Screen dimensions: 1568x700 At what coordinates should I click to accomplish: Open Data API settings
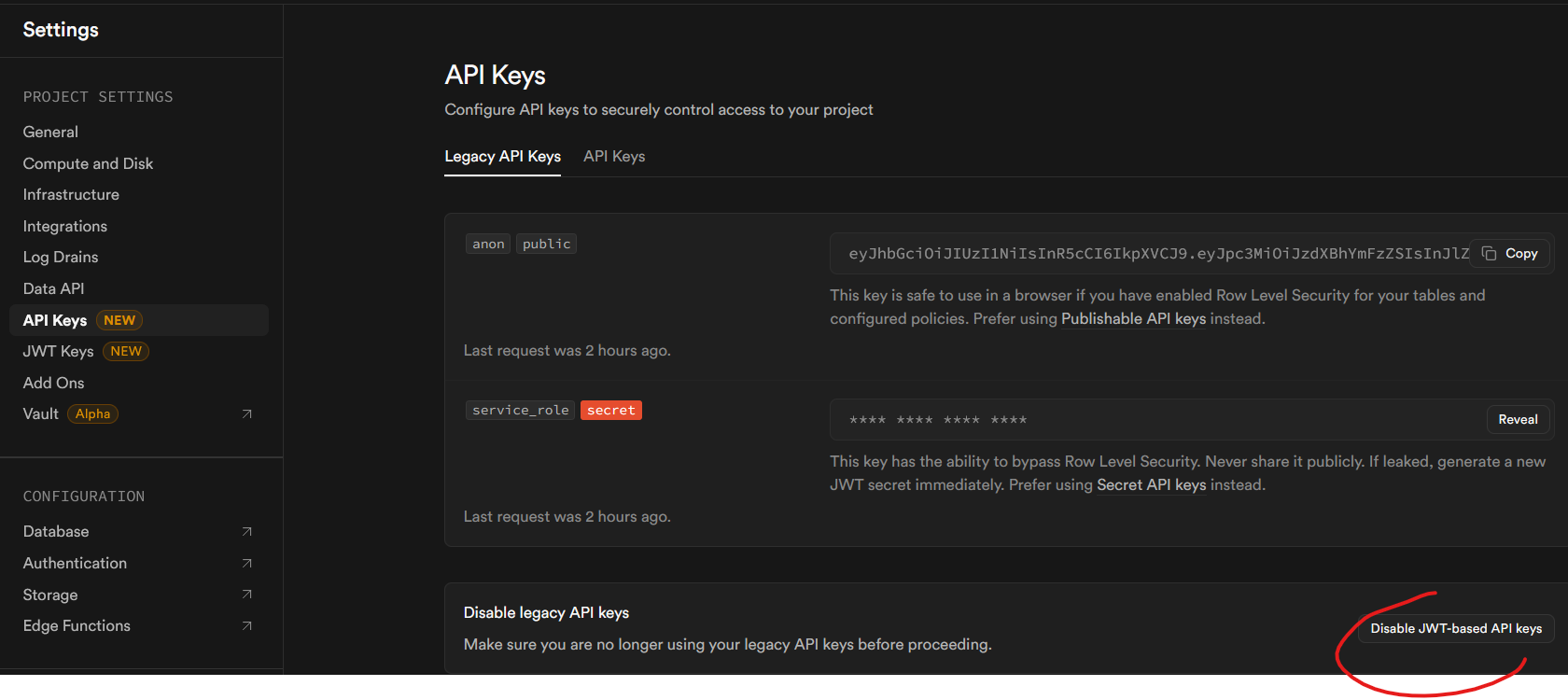pyautogui.click(x=53, y=288)
